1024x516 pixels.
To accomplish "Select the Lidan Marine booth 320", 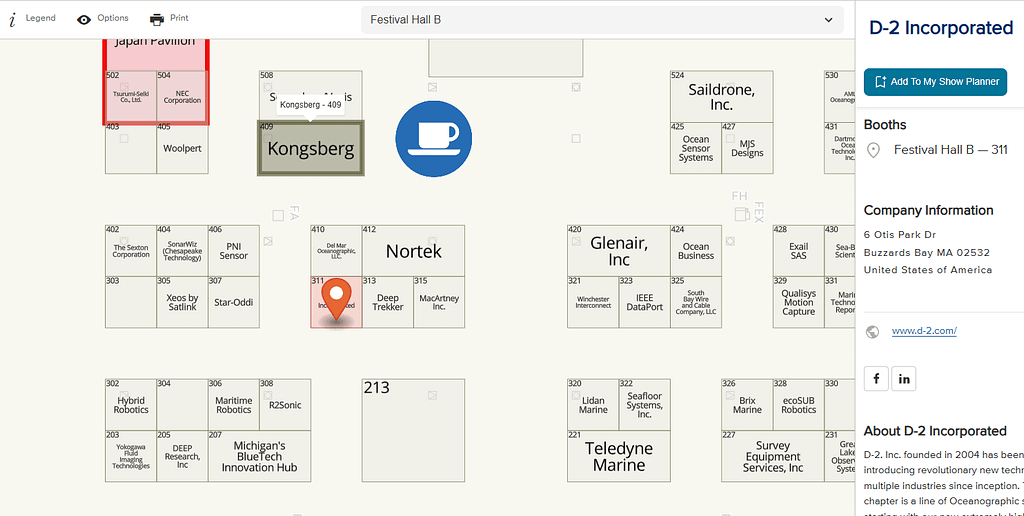I will point(593,405).
